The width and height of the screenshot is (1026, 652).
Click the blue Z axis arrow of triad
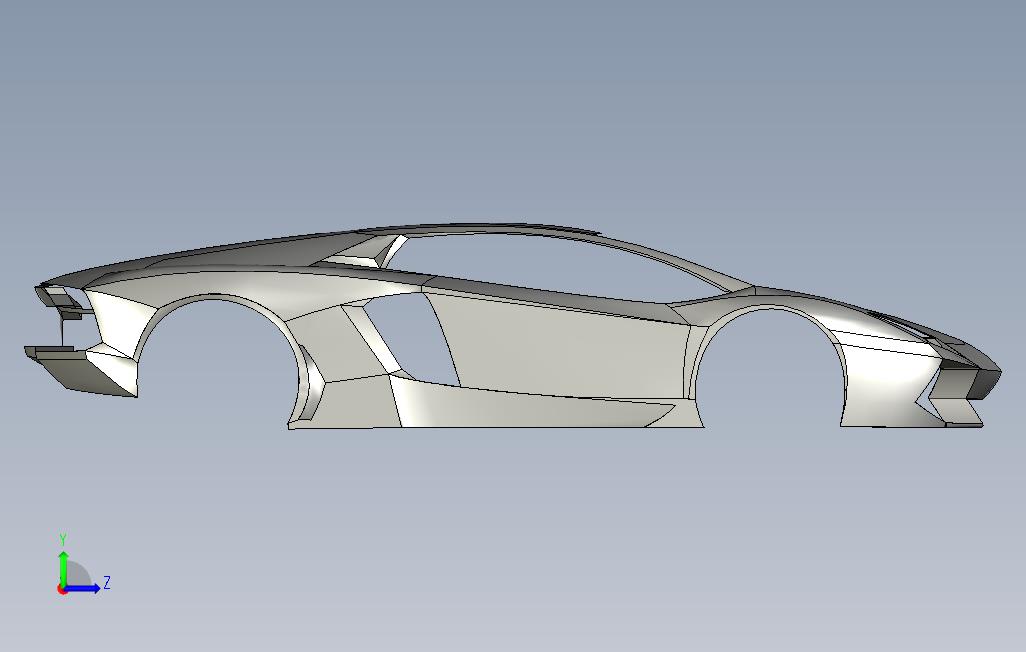82,588
